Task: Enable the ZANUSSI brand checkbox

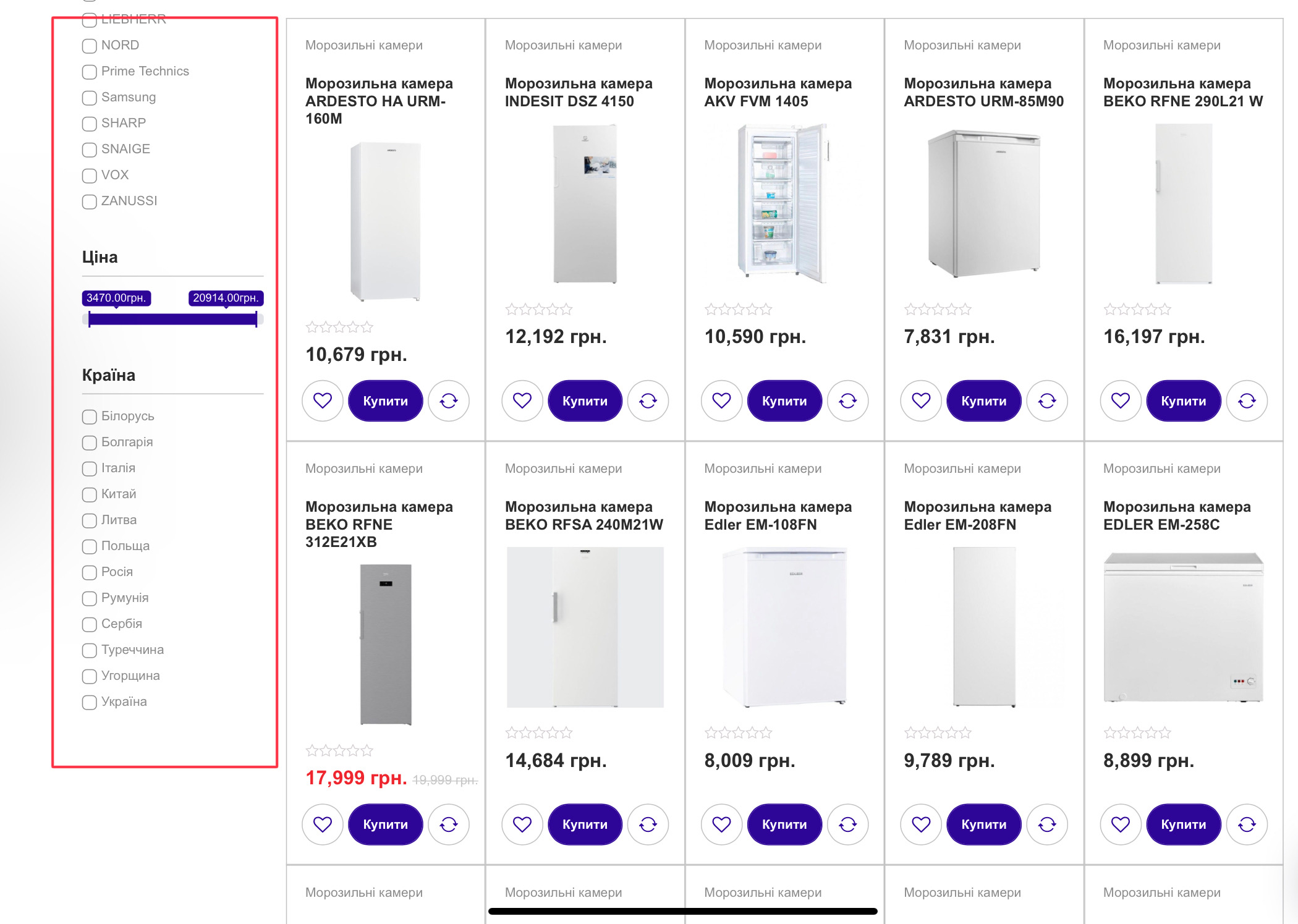Action: pos(90,202)
